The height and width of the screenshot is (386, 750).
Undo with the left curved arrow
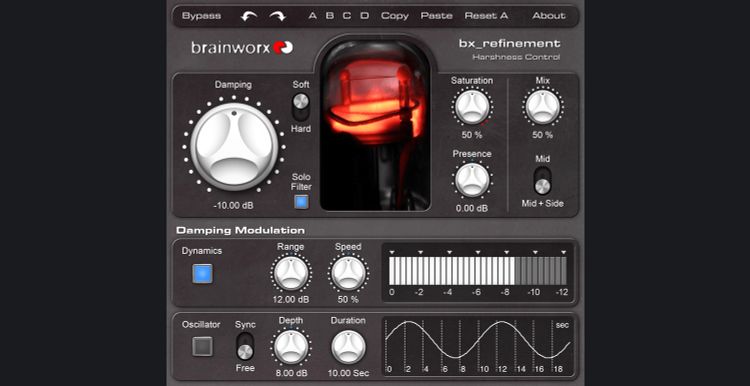pyautogui.click(x=248, y=16)
